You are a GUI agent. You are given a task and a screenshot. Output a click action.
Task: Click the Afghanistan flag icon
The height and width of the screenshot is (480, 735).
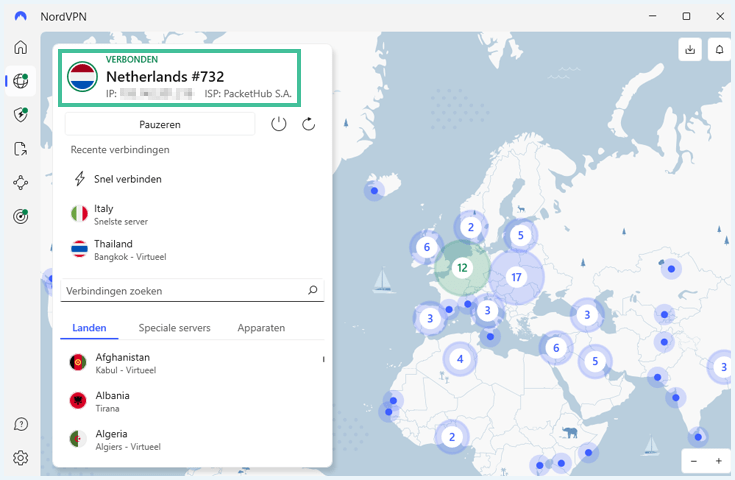pyautogui.click(x=78, y=362)
